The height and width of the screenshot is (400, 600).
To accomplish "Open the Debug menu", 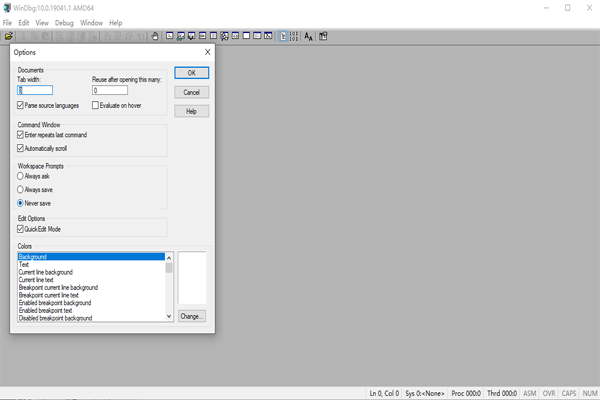I will tap(64, 23).
